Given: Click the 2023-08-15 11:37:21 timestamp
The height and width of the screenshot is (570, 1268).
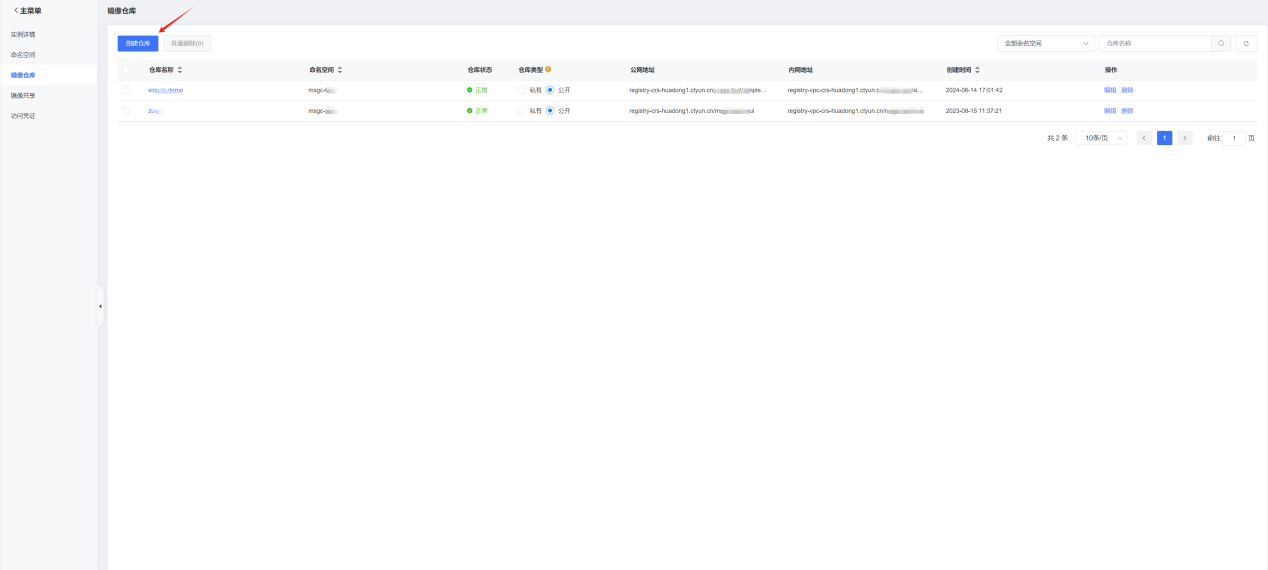Looking at the screenshot, I should pyautogui.click(x=974, y=111).
